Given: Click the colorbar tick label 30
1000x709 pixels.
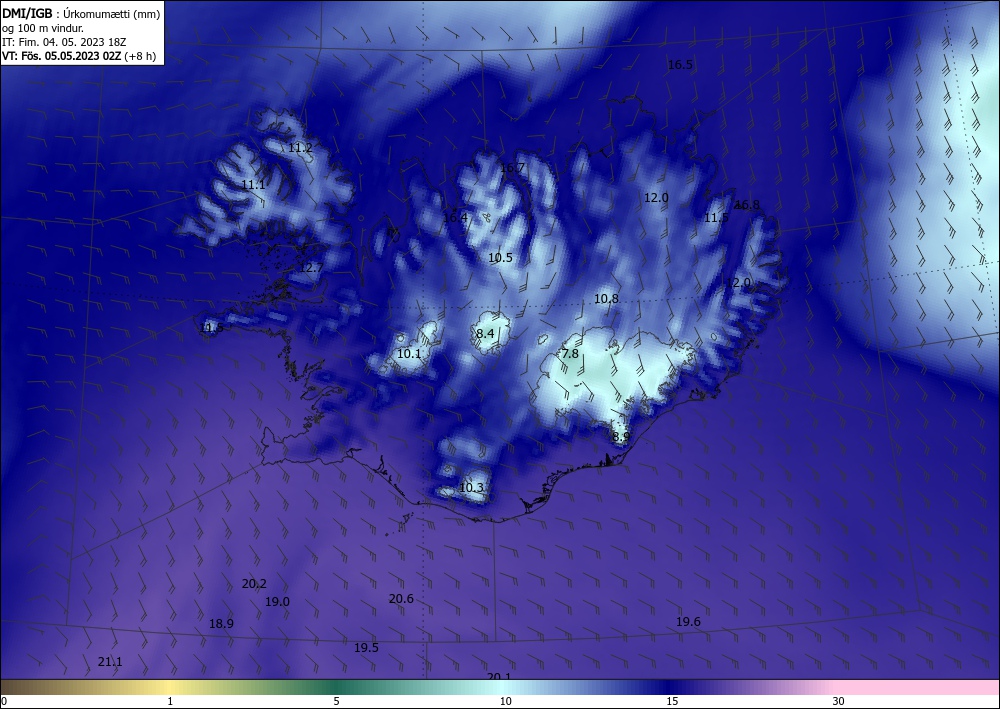Looking at the screenshot, I should coord(839,701).
